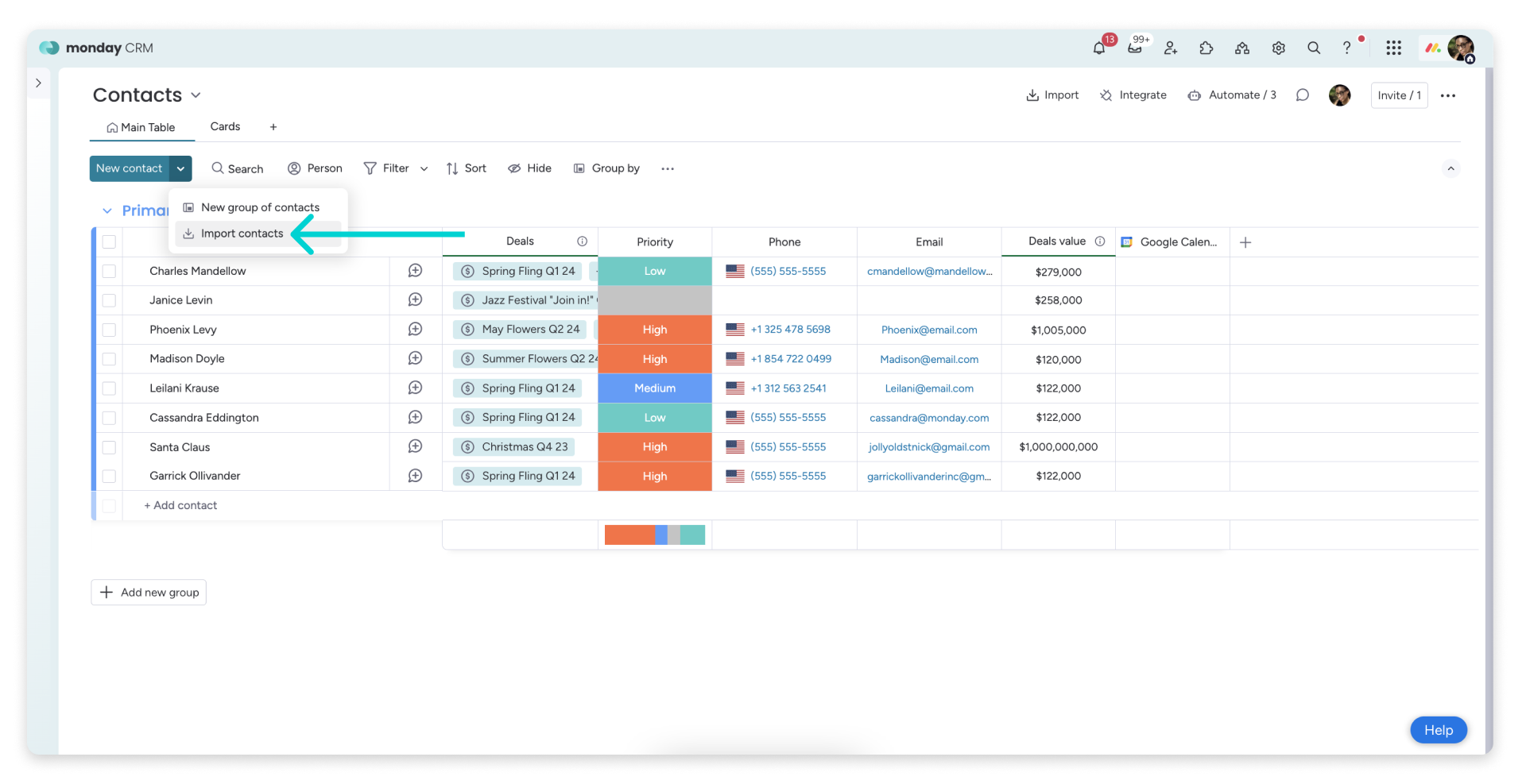Click the Medium priority cell for Leilani Krause
Viewport: 1526px width, 784px height.
pos(655,388)
